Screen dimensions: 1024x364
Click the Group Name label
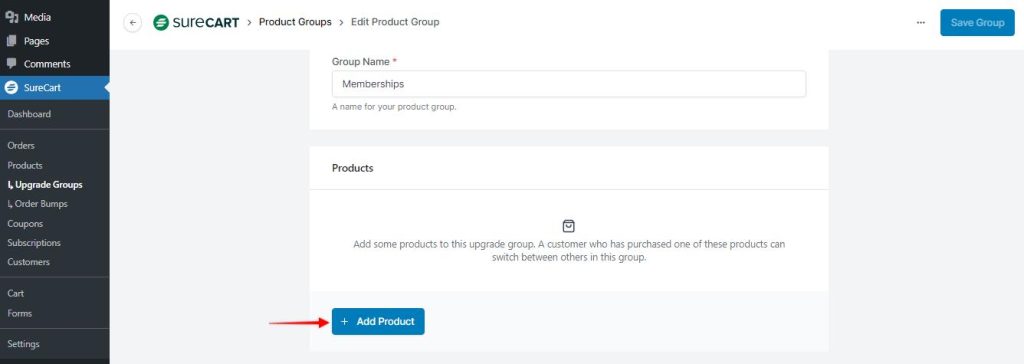[364, 61]
